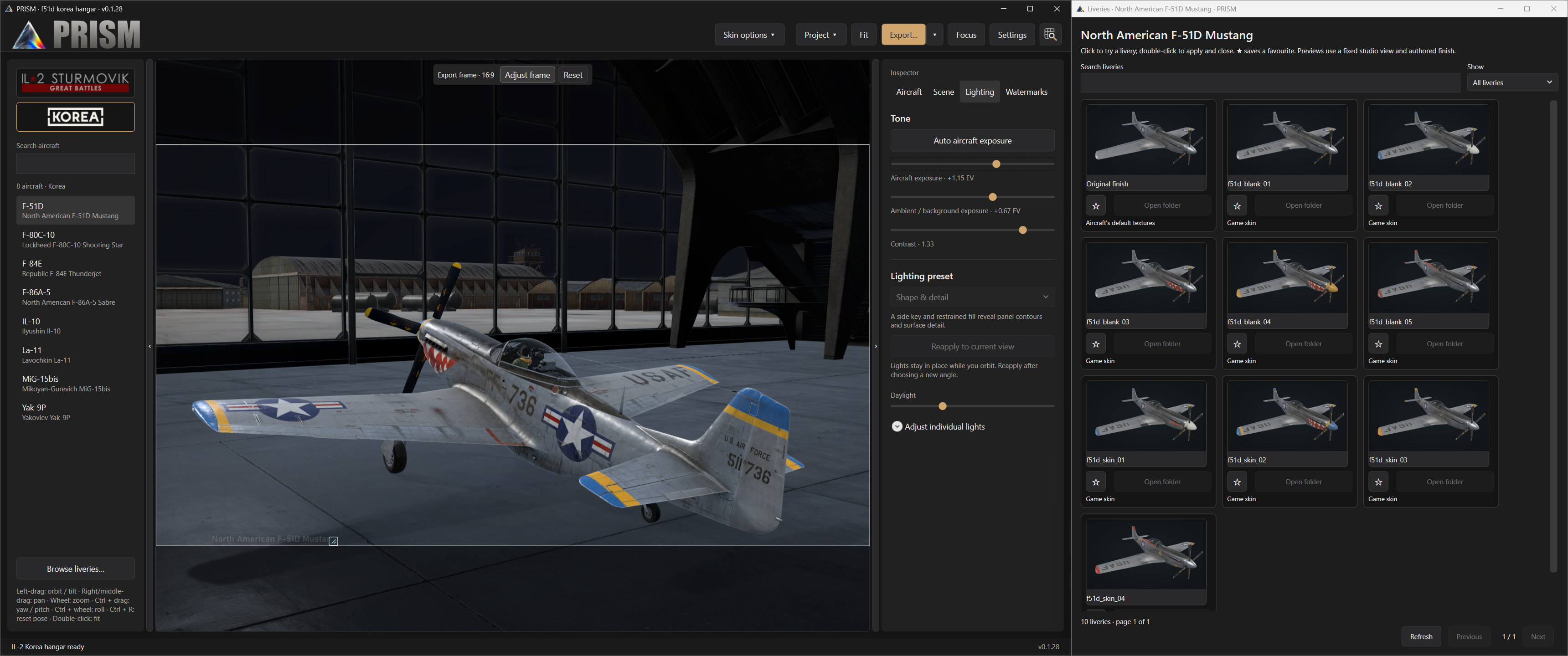Open the Show All liveries dropdown
Image resolution: width=1568 pixels, height=656 pixels.
point(1512,83)
